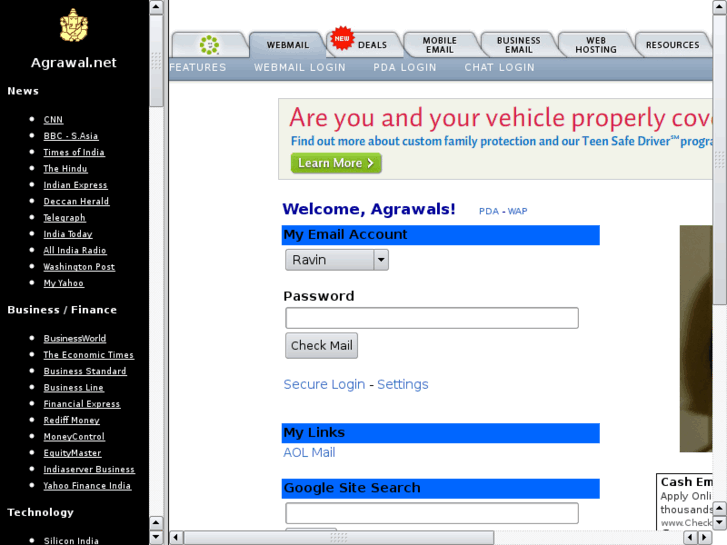Open the All India Radio link
The height and width of the screenshot is (545, 727).
(75, 250)
